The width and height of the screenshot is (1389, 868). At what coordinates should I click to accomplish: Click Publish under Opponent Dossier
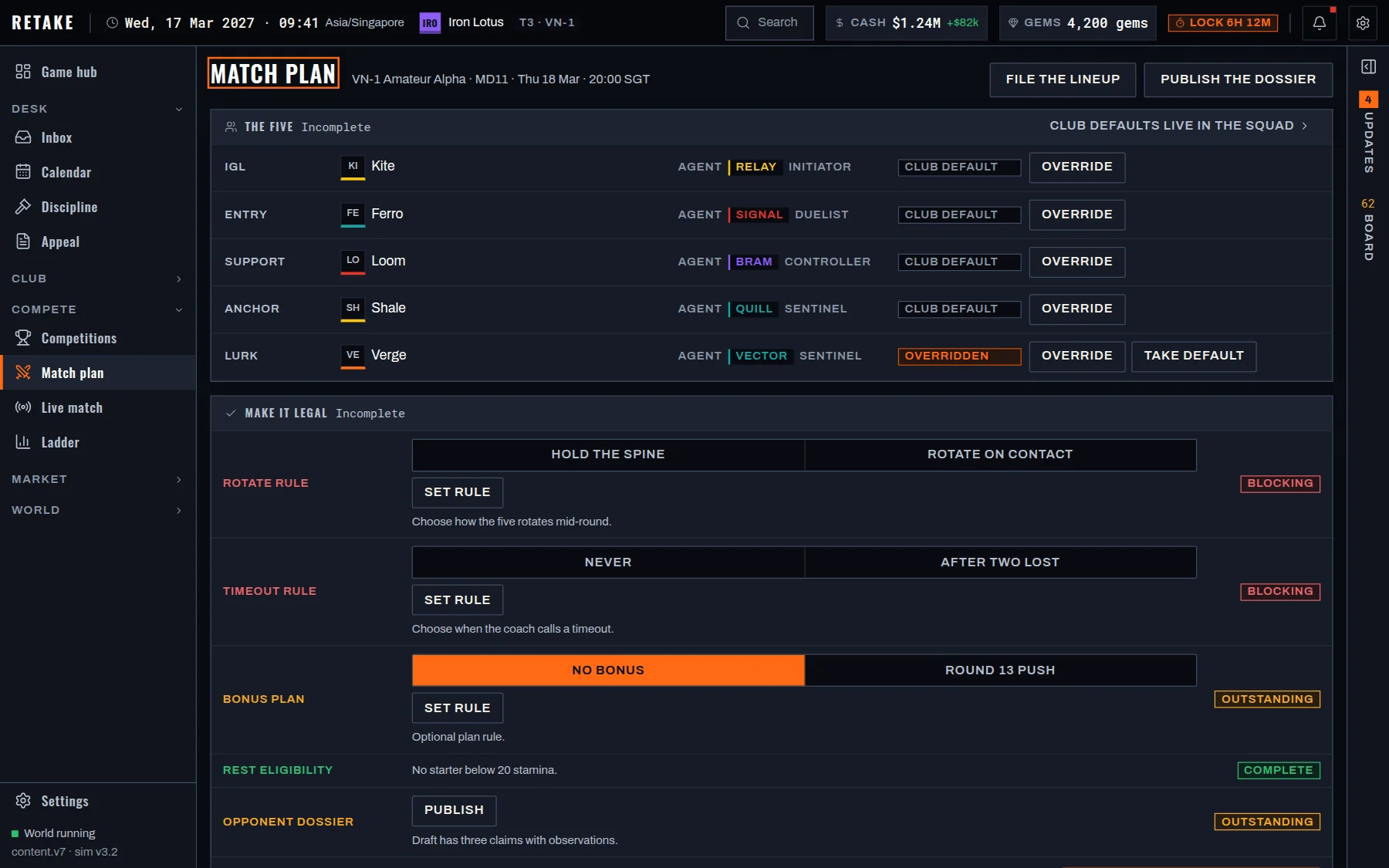[x=454, y=810]
